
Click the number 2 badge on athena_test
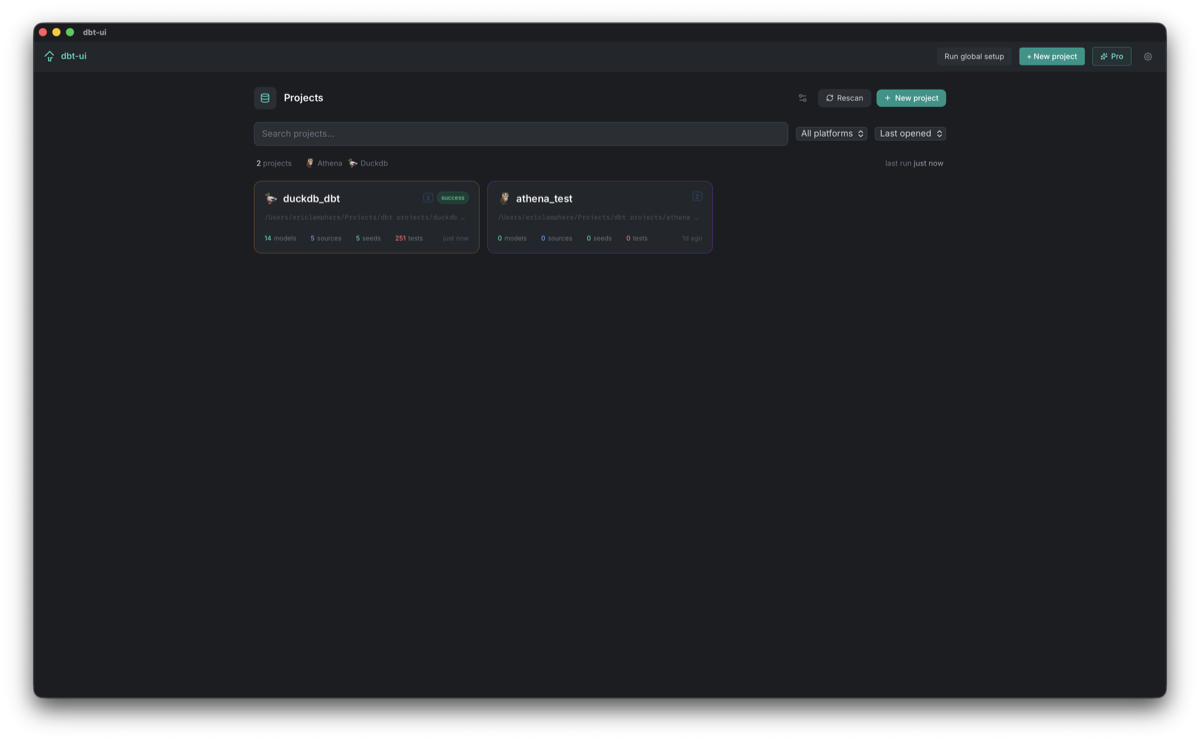pyautogui.click(x=697, y=196)
